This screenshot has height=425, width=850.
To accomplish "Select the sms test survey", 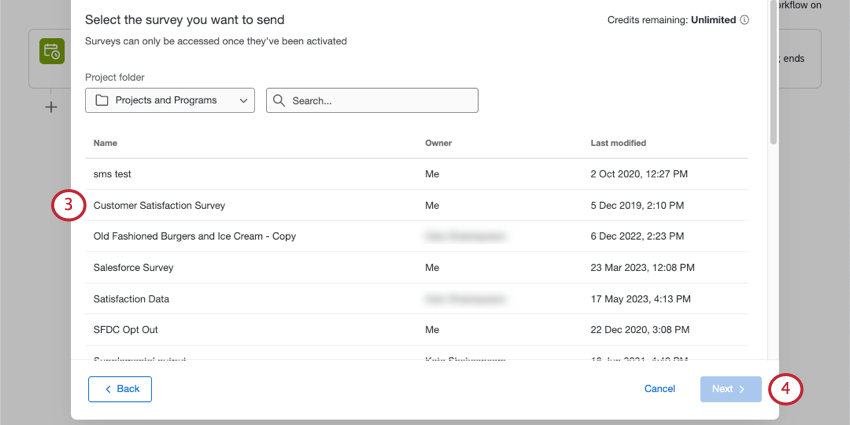I will click(x=113, y=174).
